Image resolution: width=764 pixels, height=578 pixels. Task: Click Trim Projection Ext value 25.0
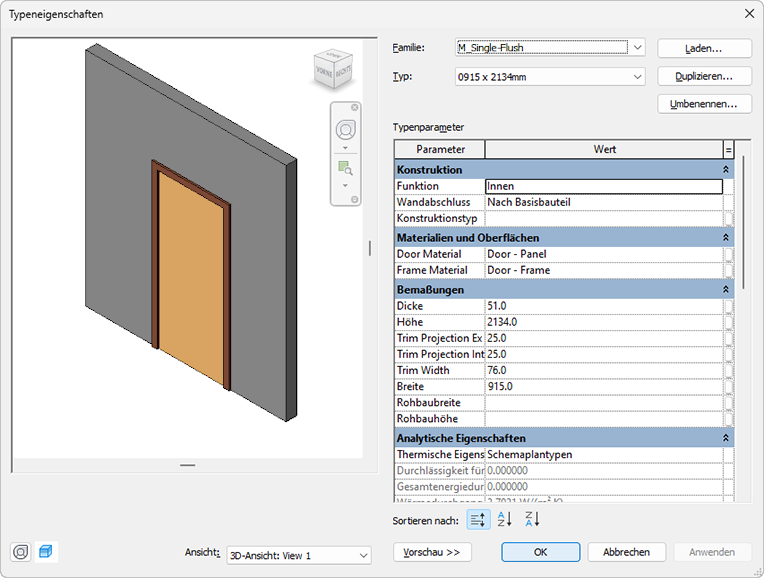pyautogui.click(x=604, y=338)
